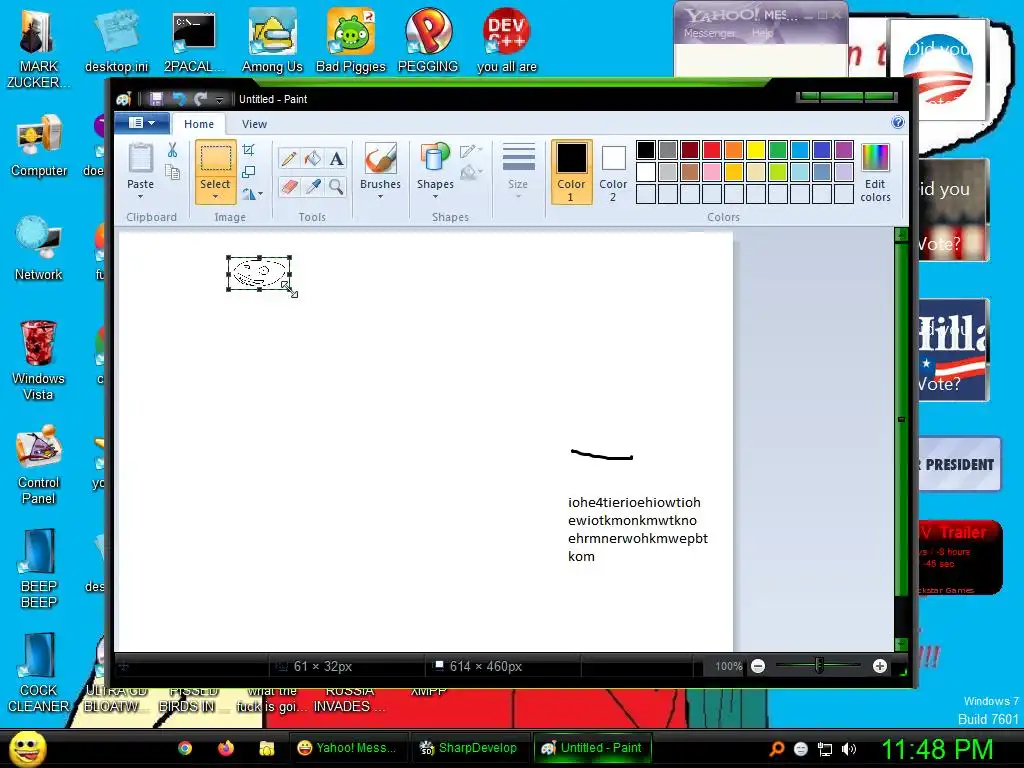Toggle Color 1 as active color
Image resolution: width=1024 pixels, height=768 pixels.
pyautogui.click(x=571, y=171)
